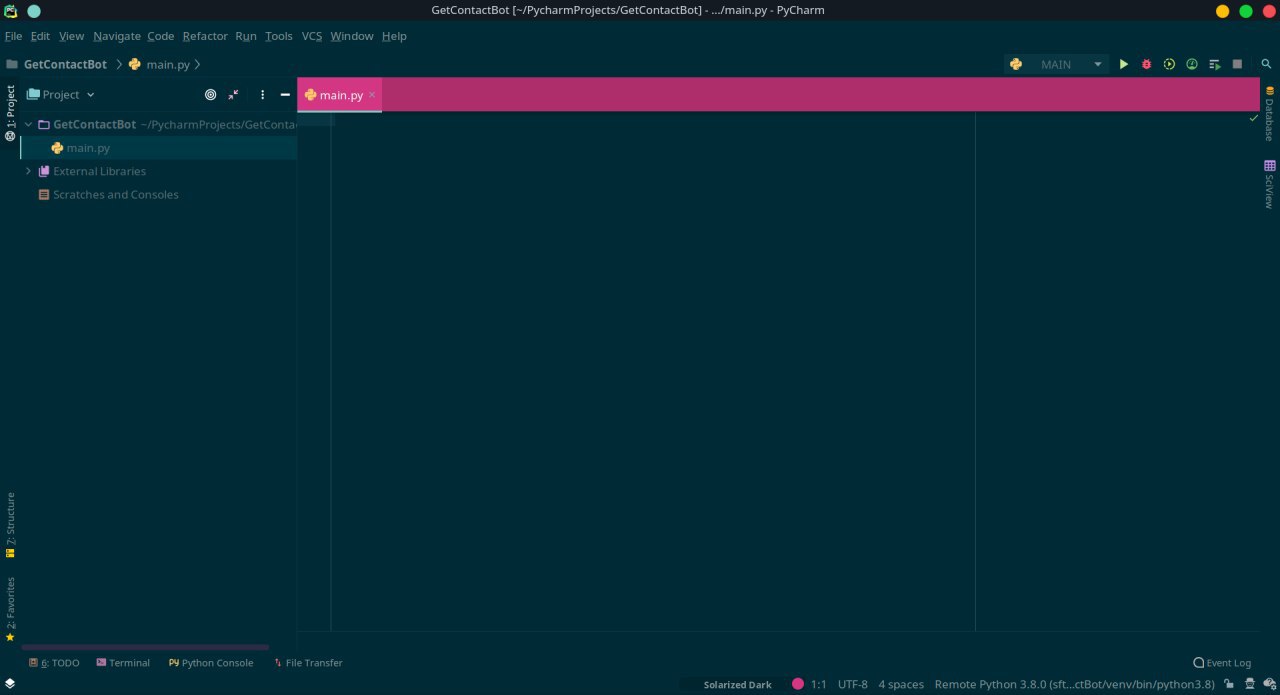Image resolution: width=1280 pixels, height=695 pixels.
Task: Select main.py in the project tree
Action: tap(159, 148)
